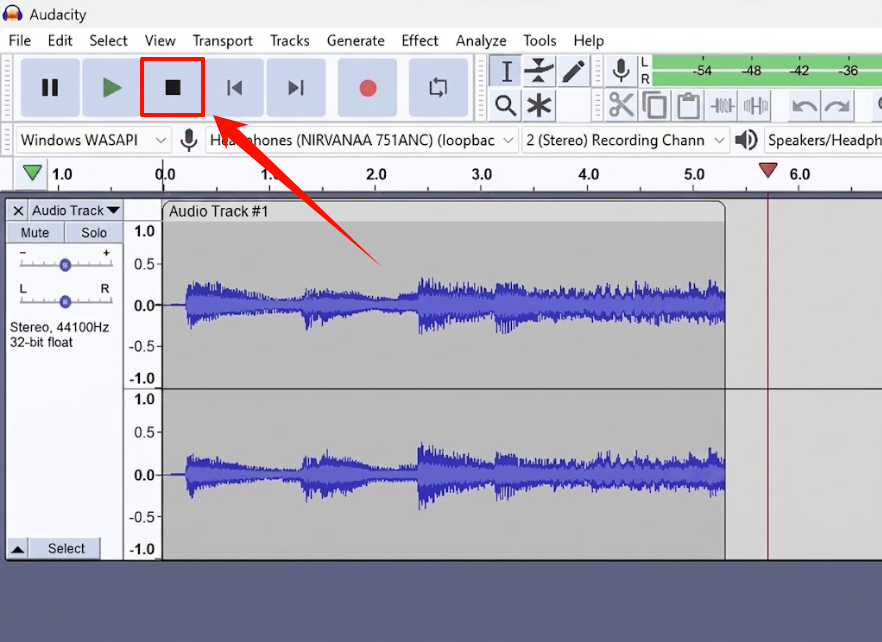Open the File menu
882x642 pixels.
[x=20, y=41]
